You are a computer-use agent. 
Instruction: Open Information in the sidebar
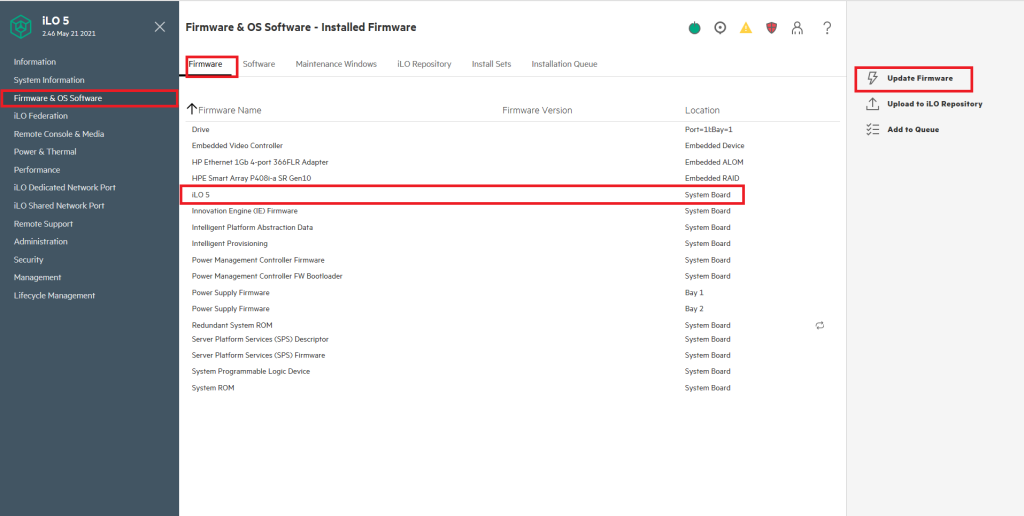[35, 62]
